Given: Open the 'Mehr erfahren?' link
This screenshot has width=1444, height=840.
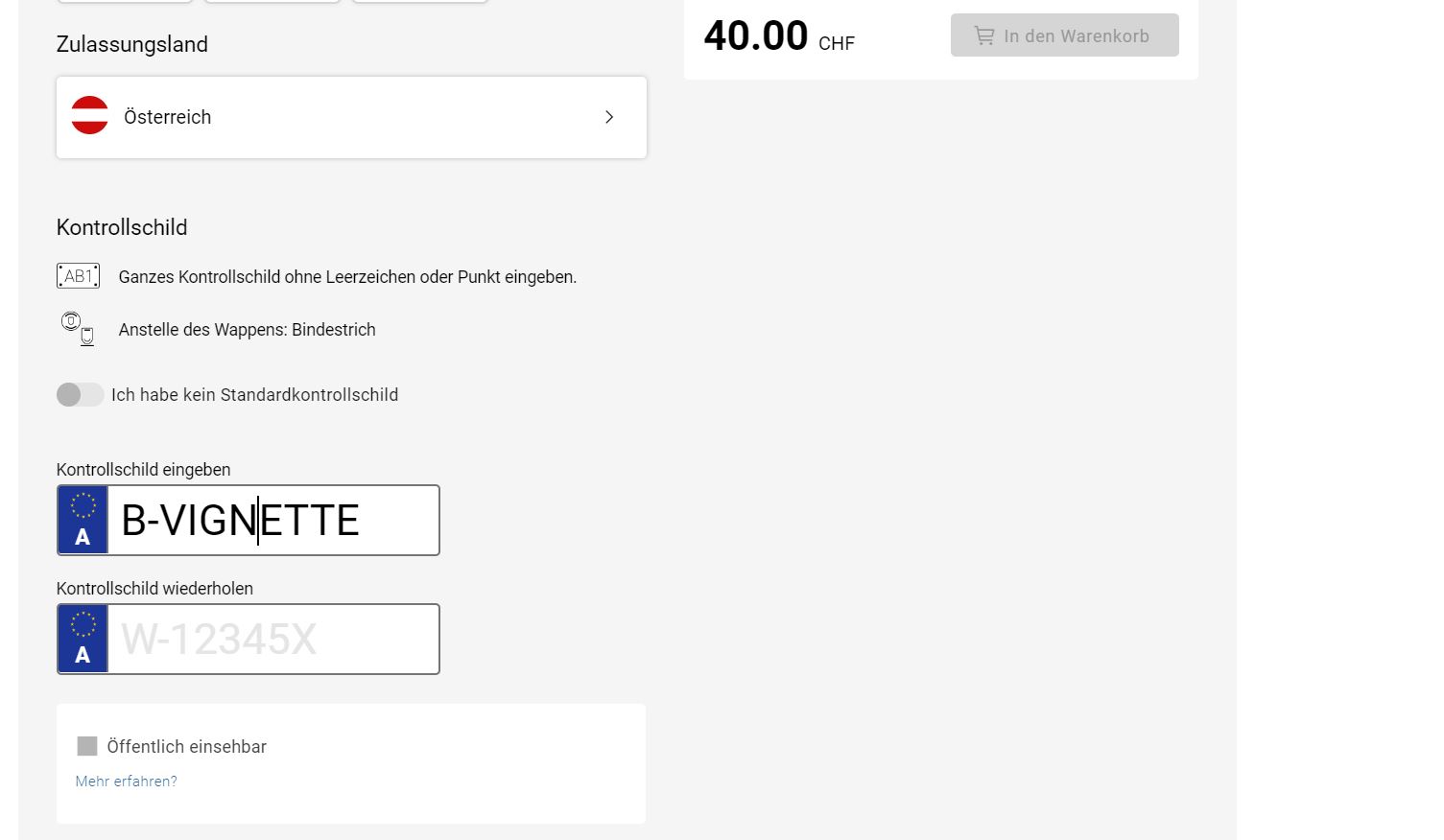Looking at the screenshot, I should pyautogui.click(x=126, y=782).
